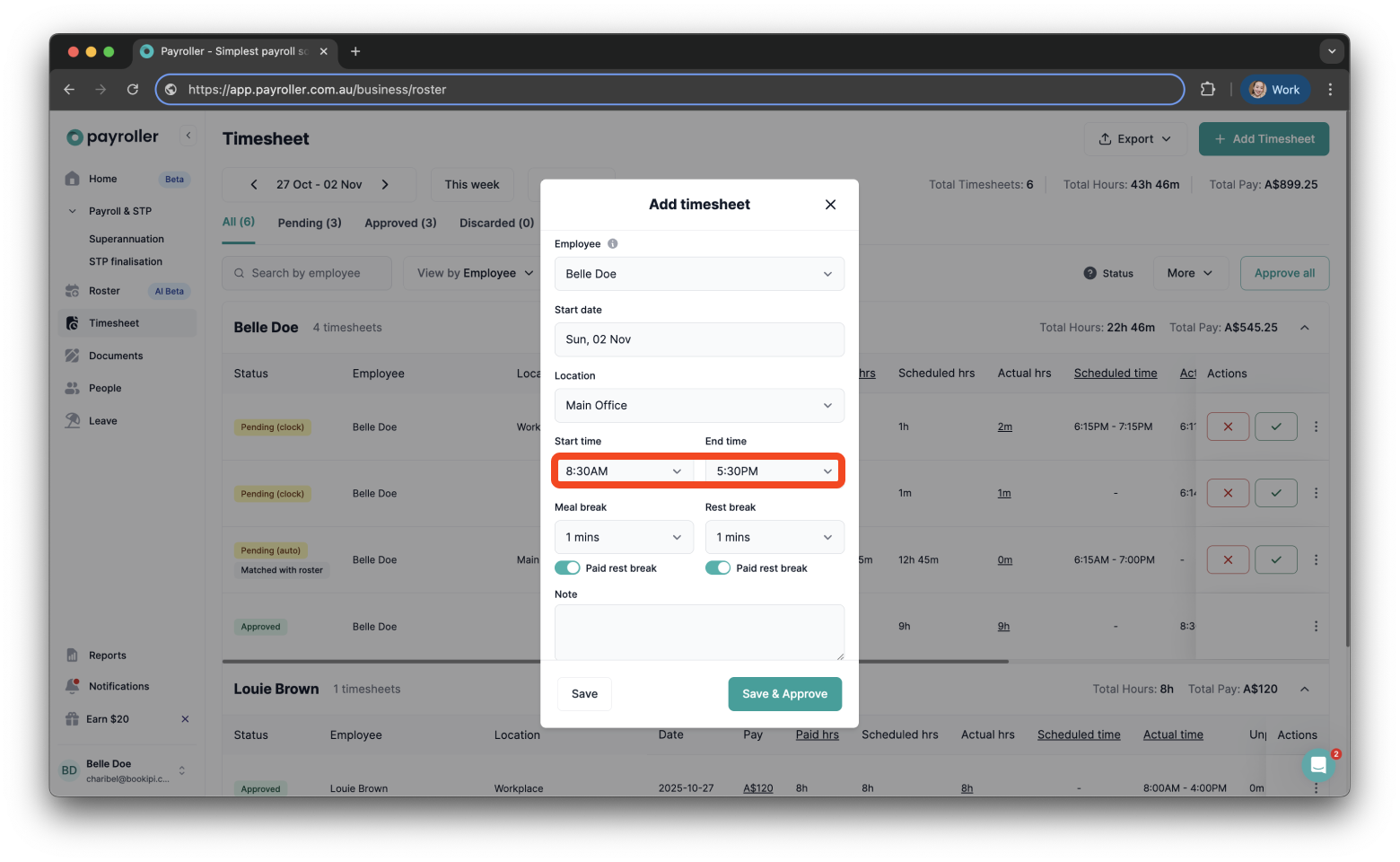Open the Start time dropdown showing 8:30AM
The width and height of the screenshot is (1400, 862).
click(x=623, y=471)
